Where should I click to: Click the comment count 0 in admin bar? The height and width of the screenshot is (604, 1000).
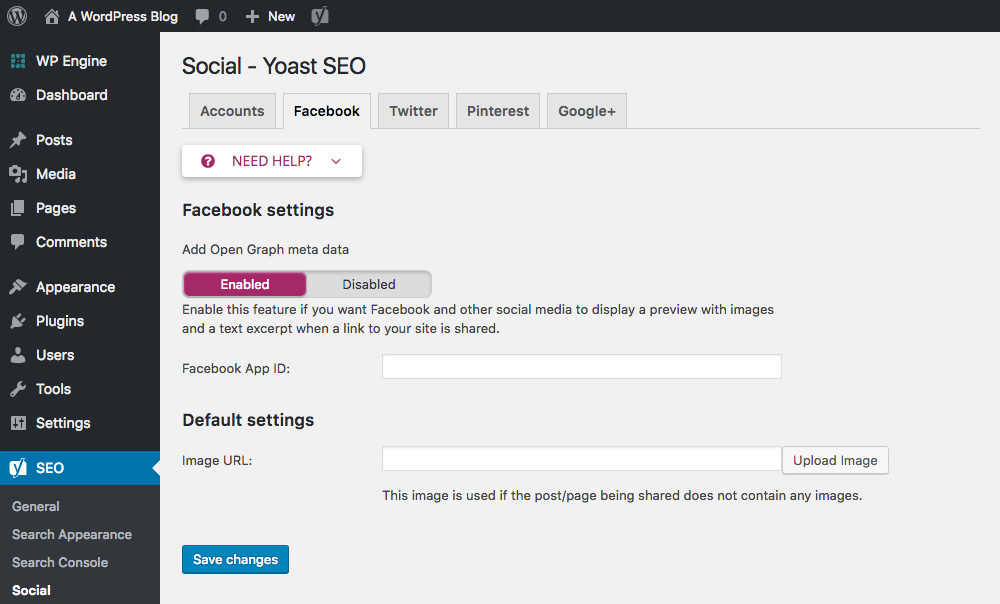(223, 17)
